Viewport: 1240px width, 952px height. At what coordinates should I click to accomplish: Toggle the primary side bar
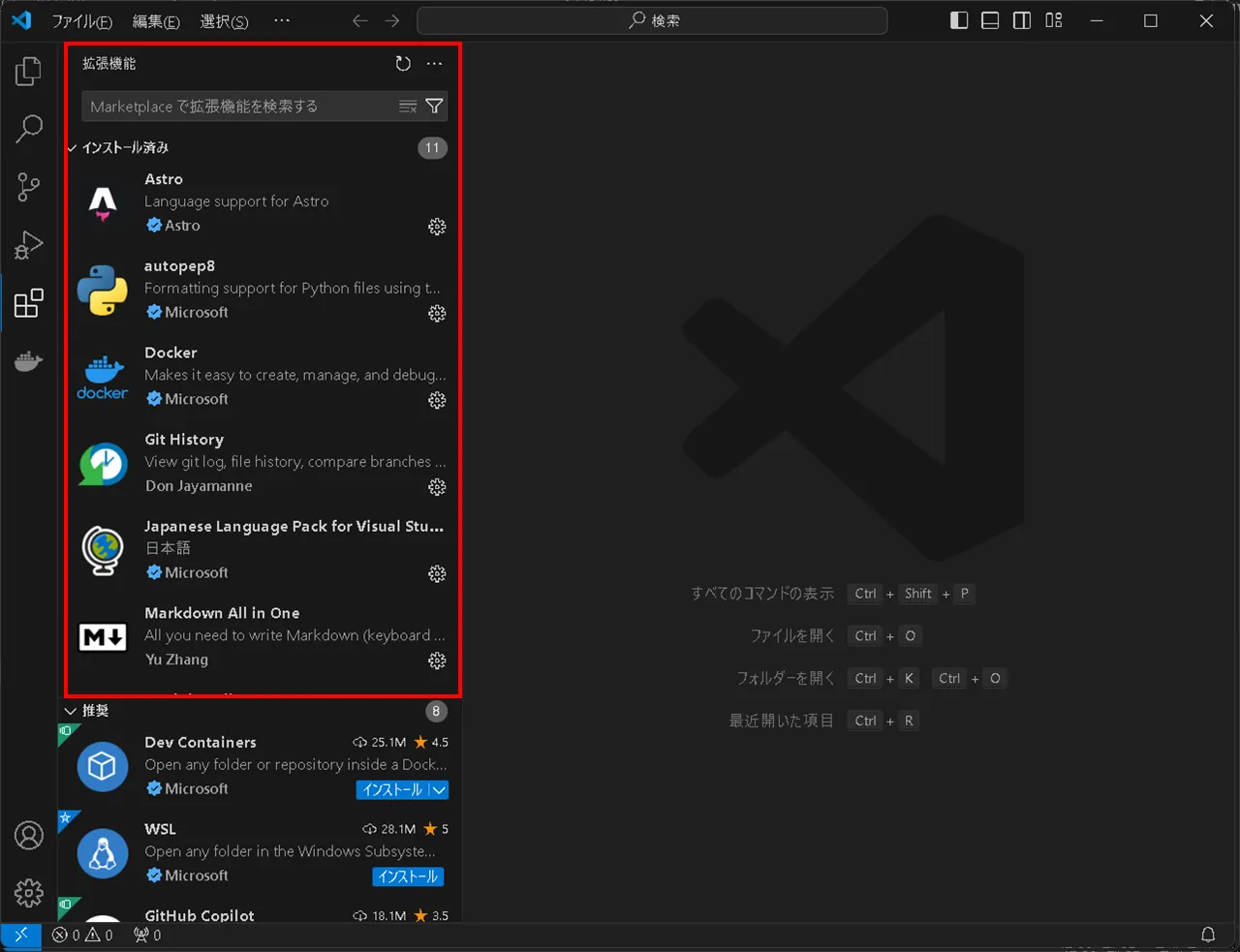959,20
